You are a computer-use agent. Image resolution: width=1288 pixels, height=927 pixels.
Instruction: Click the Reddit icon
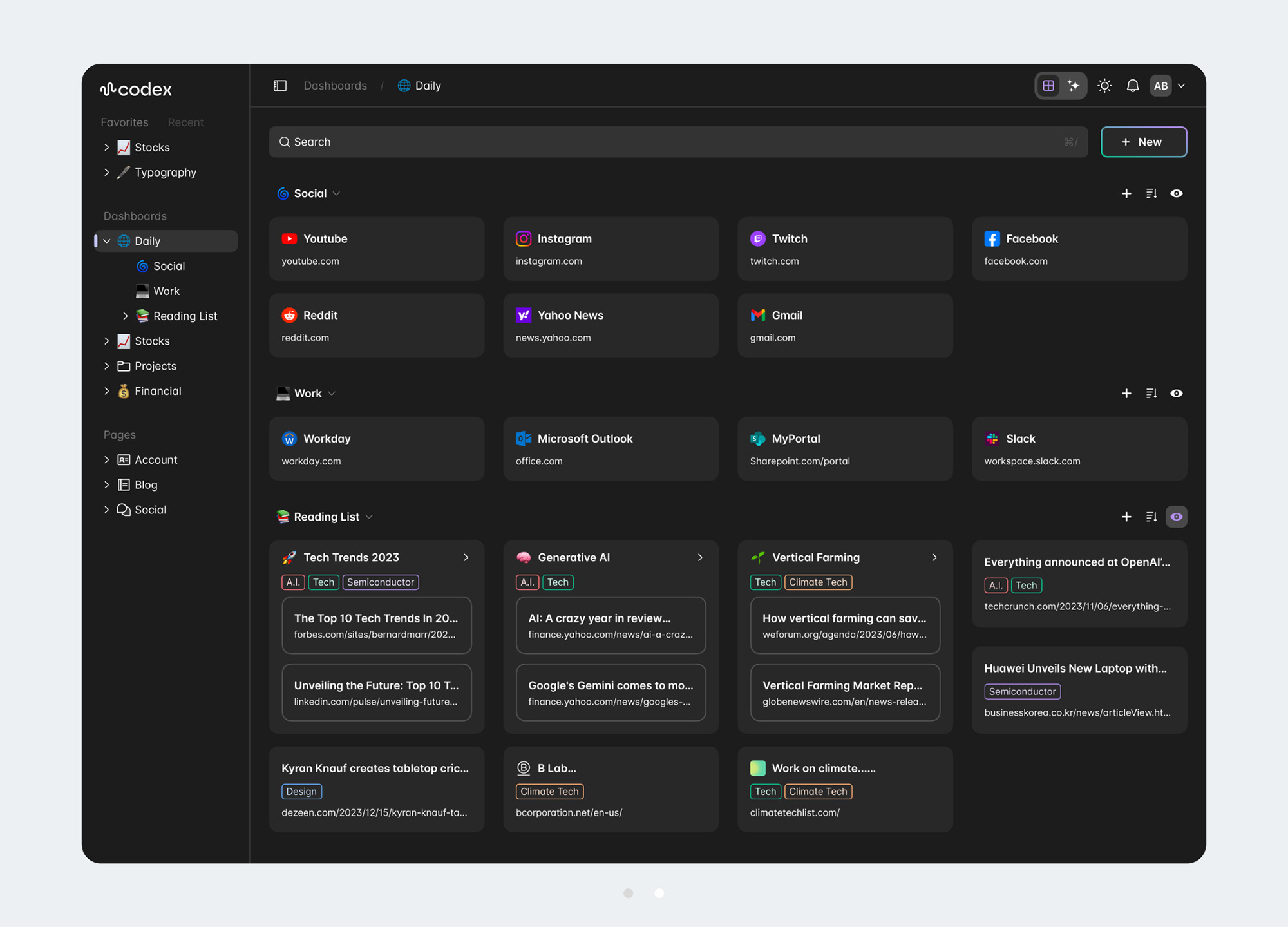[289, 315]
